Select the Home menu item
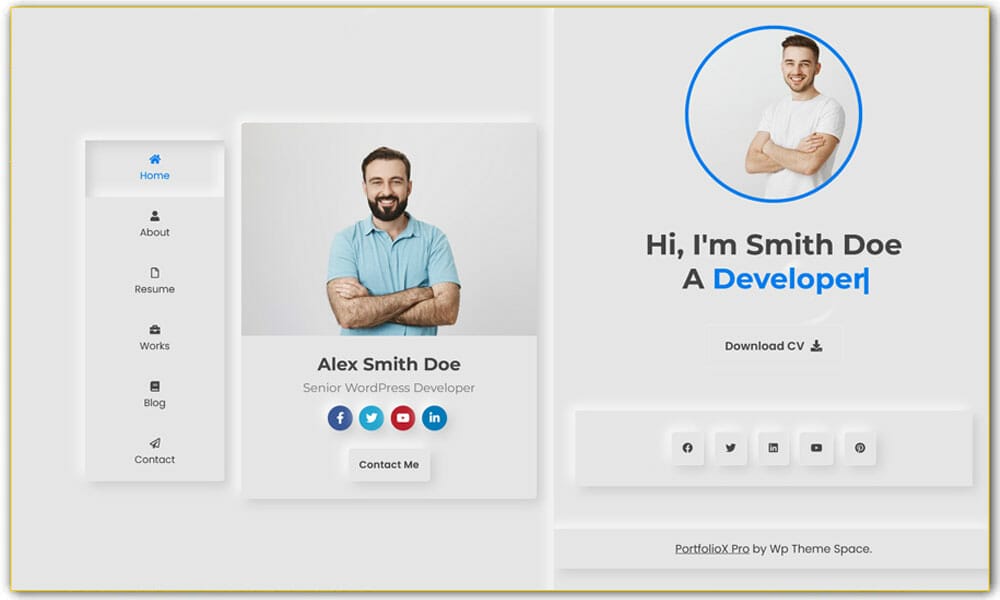Screen dimensions: 1000x600 (155, 167)
